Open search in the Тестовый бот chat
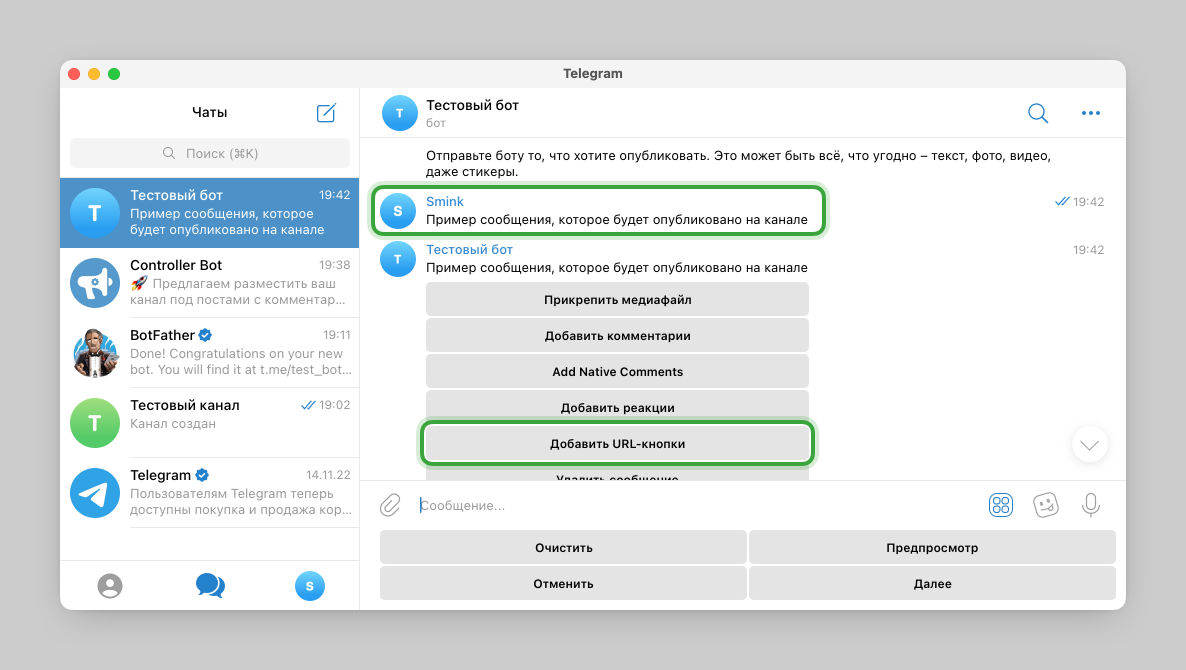 [x=1037, y=113]
